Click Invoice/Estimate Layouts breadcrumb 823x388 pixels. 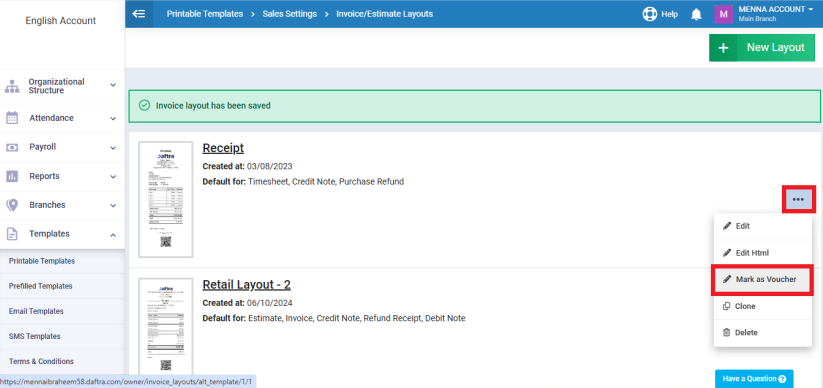385,14
